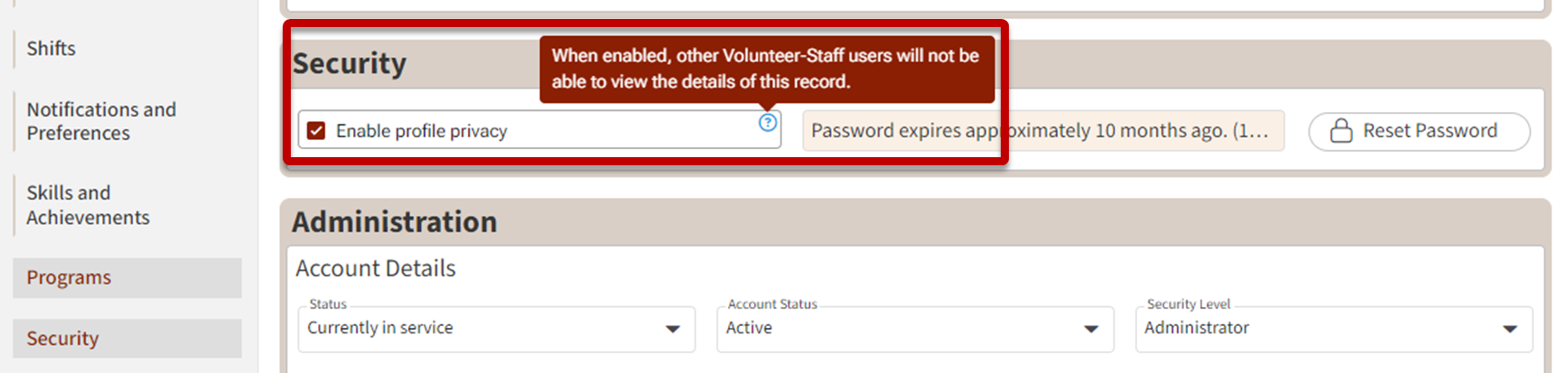Open the Shifts sidebar item

pos(51,49)
